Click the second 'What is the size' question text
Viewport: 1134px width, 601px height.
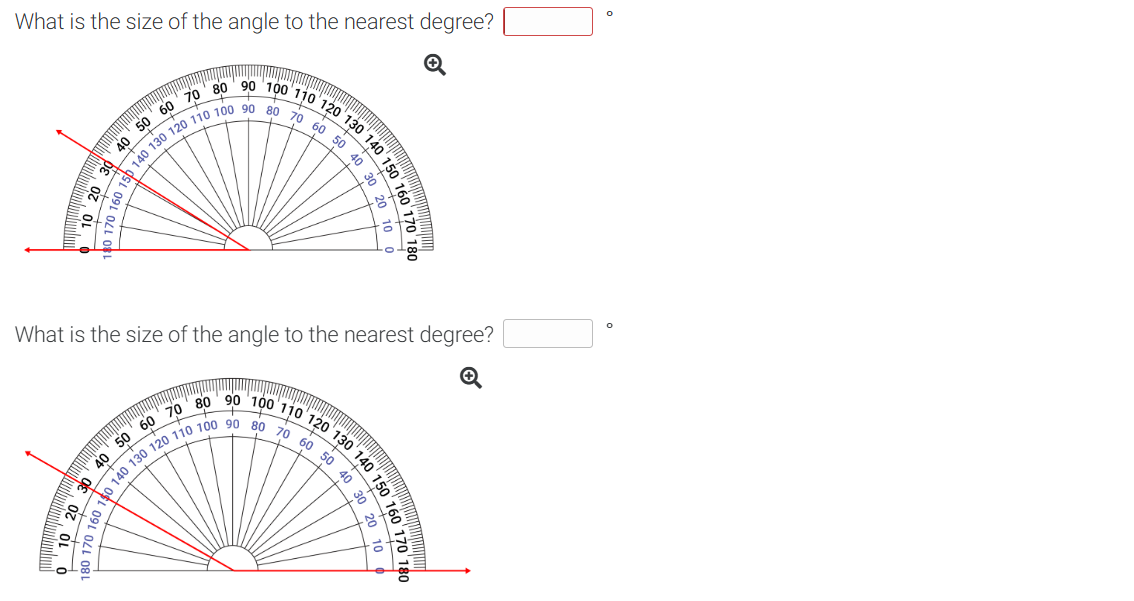tap(254, 334)
